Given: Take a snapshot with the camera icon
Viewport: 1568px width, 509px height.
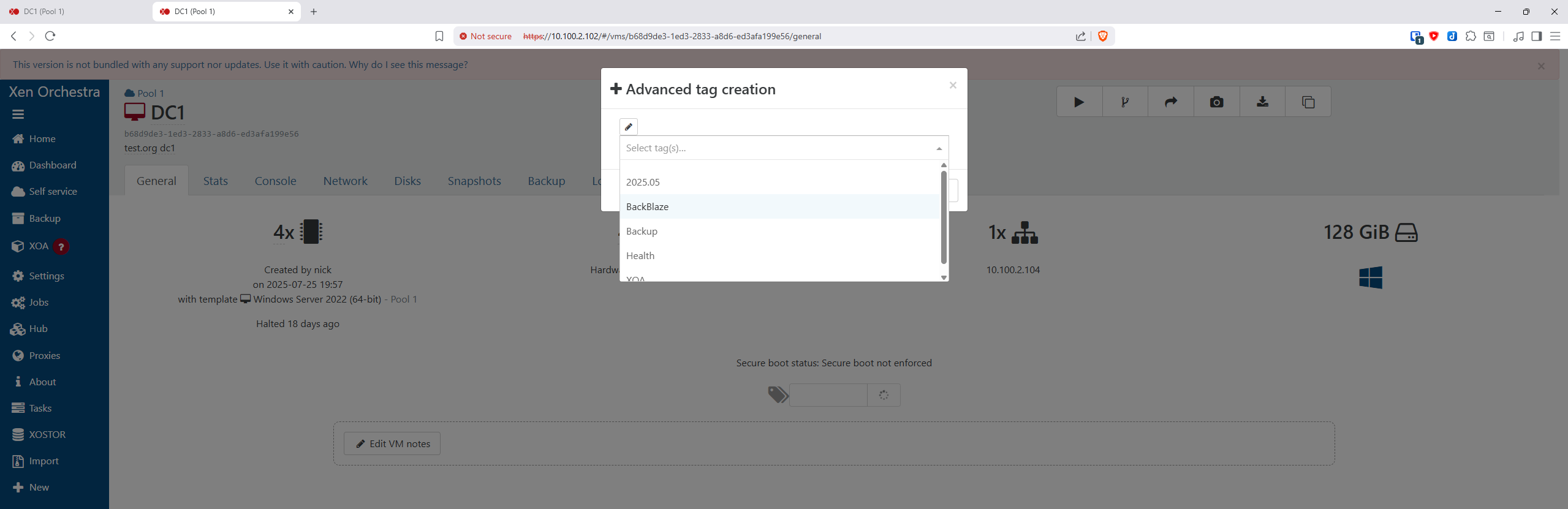Looking at the screenshot, I should click(x=1217, y=102).
